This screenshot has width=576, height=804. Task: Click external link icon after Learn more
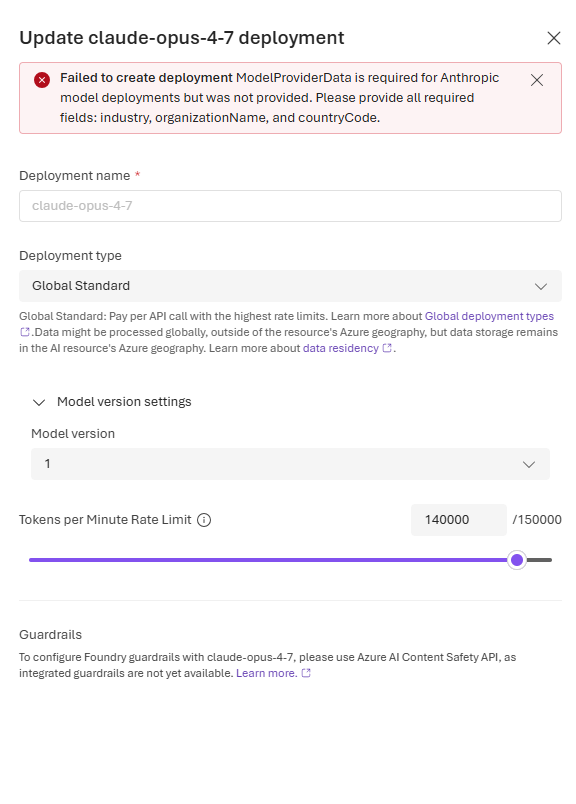point(306,673)
